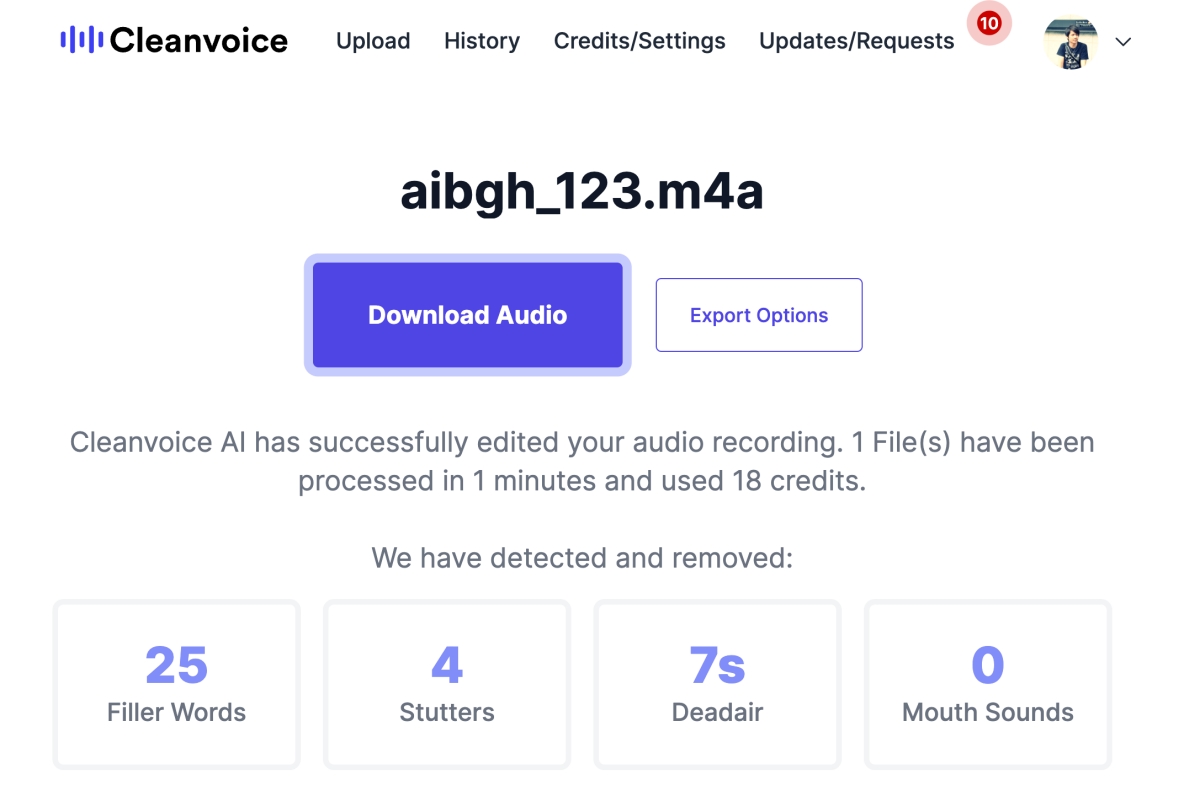Click the Cleanvoice logo
Viewport: 1200px width, 812px height.
174,40
